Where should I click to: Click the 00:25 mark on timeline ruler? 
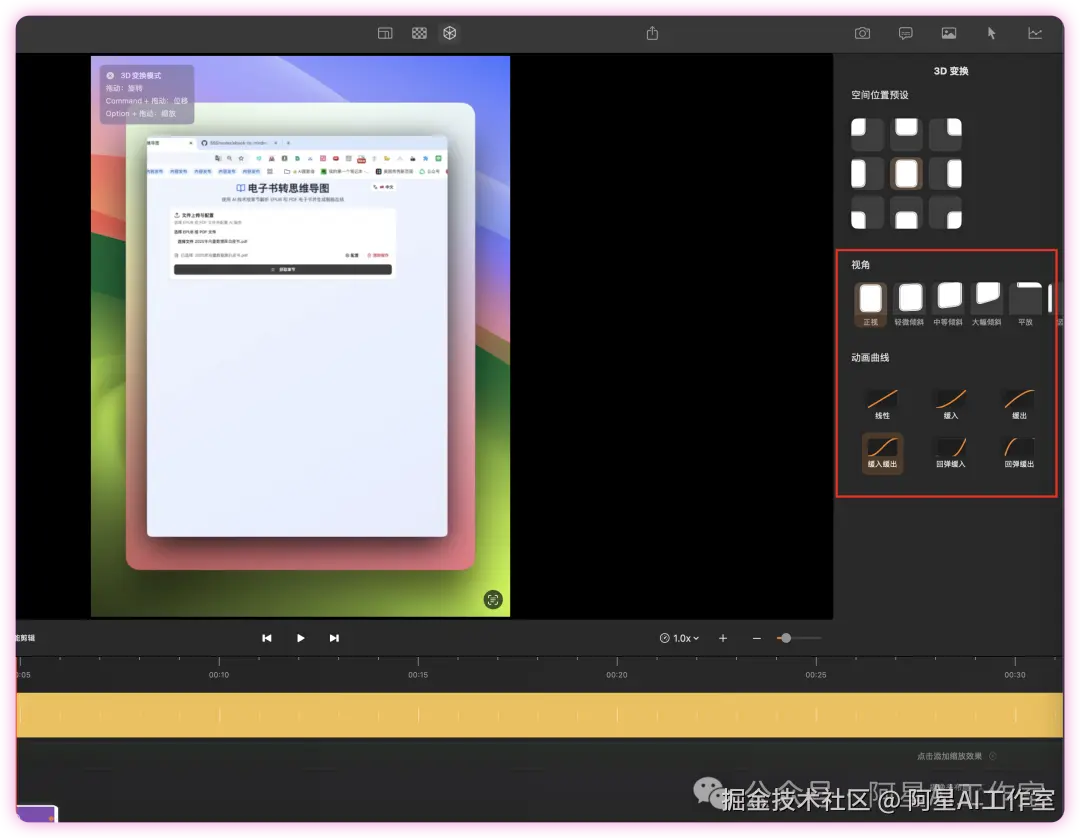[x=816, y=675]
